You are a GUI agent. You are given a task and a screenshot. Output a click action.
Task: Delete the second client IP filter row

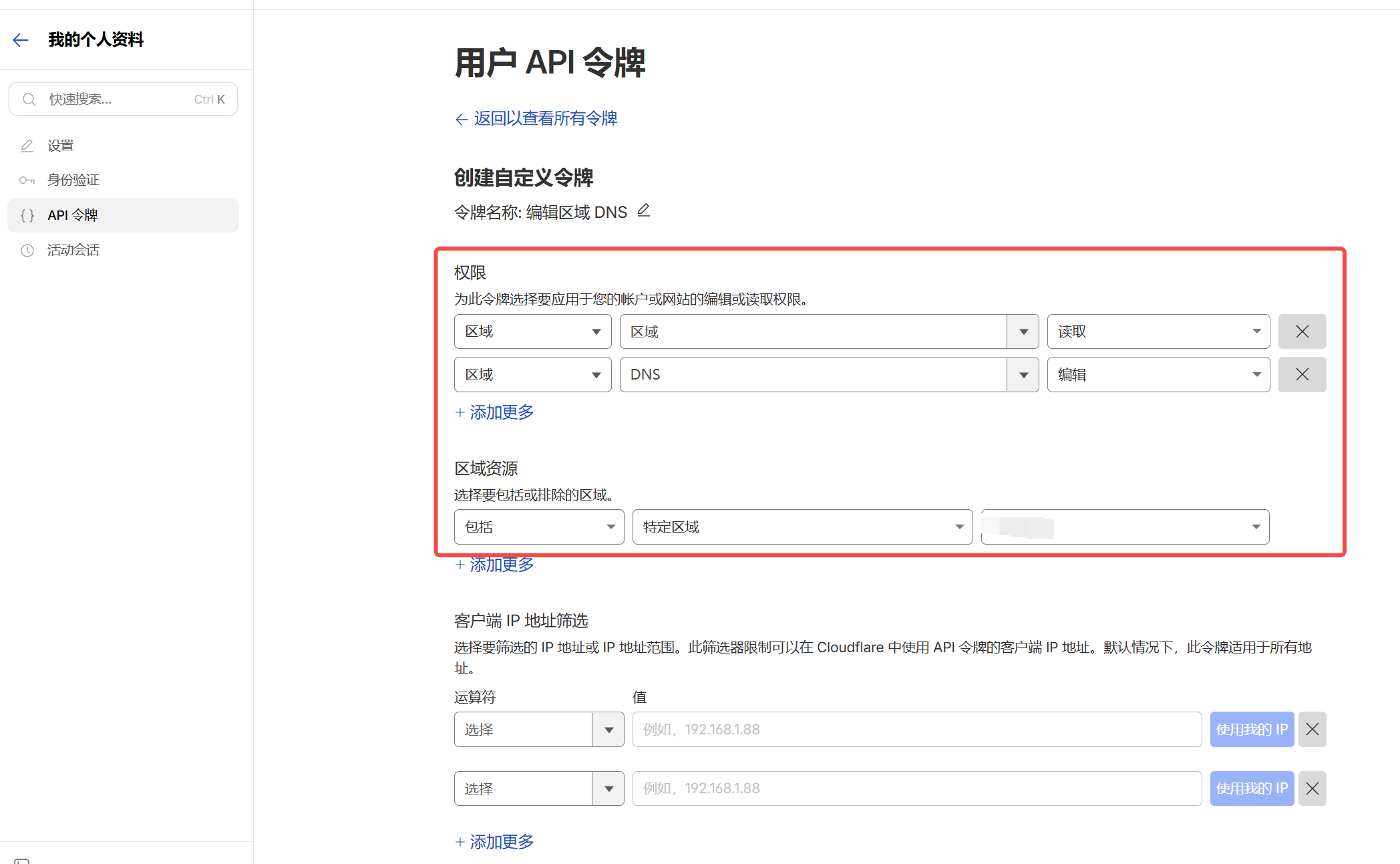[1312, 788]
